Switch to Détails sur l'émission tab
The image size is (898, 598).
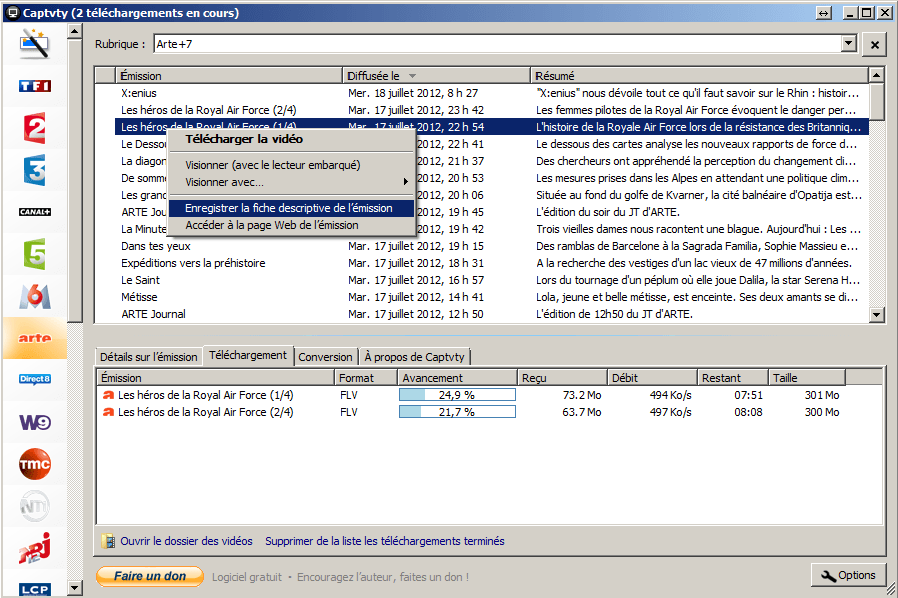coord(148,357)
